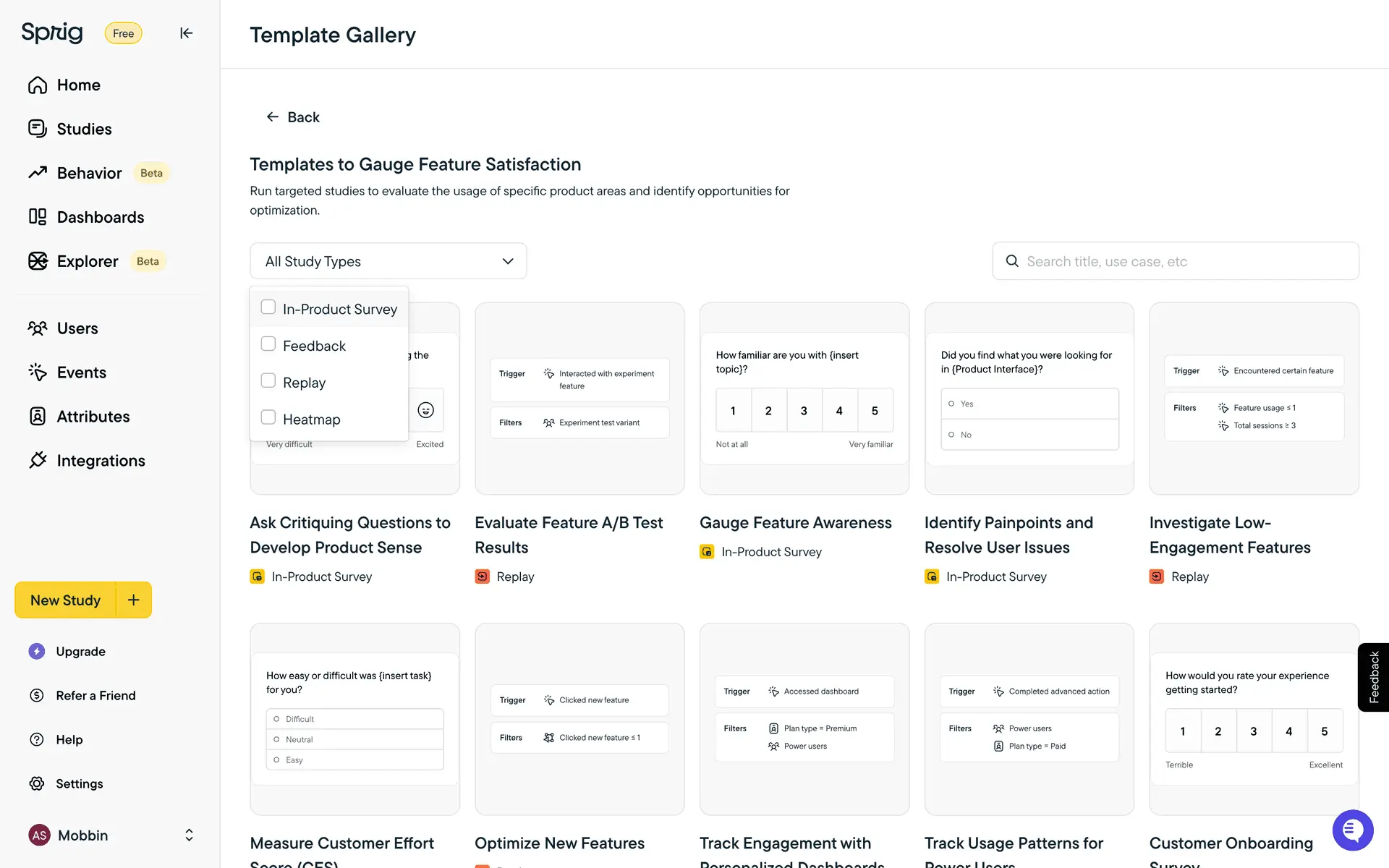Click the New Study button
The width and height of the screenshot is (1389, 868).
(65, 600)
